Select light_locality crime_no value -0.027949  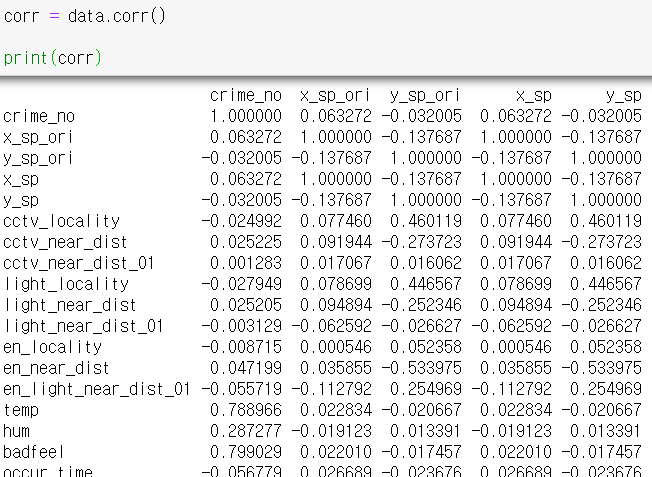[242, 284]
